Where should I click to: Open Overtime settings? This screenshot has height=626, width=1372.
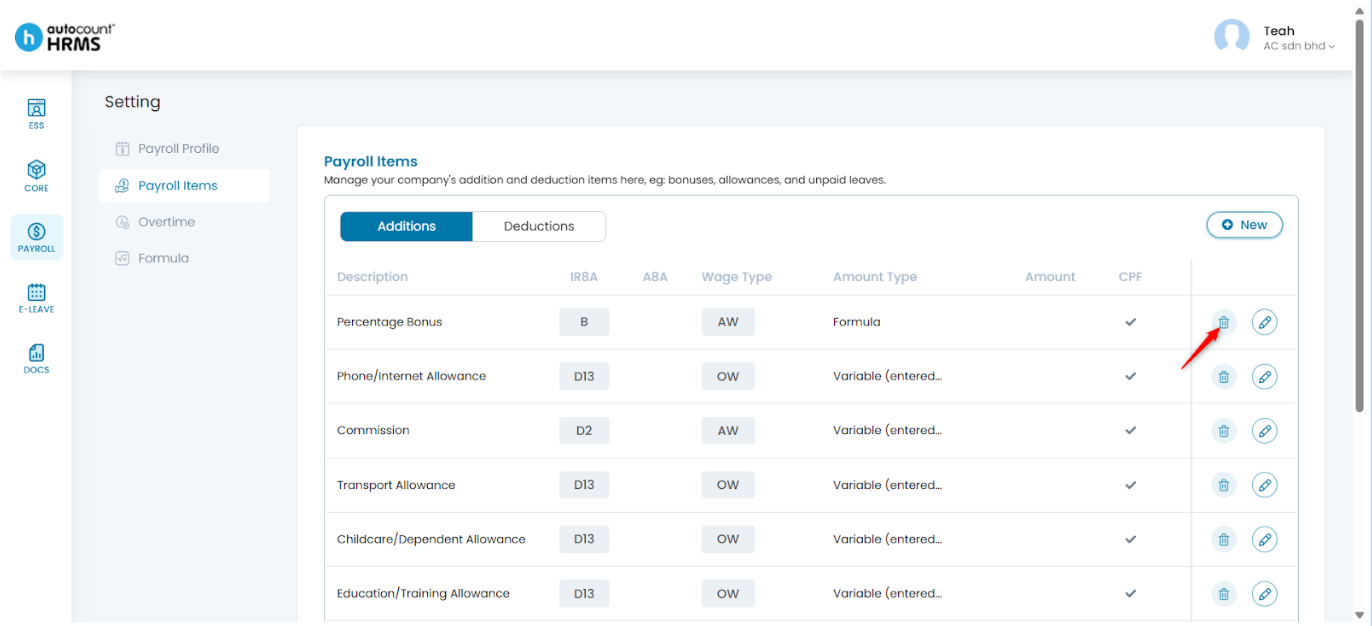pyautogui.click(x=184, y=222)
